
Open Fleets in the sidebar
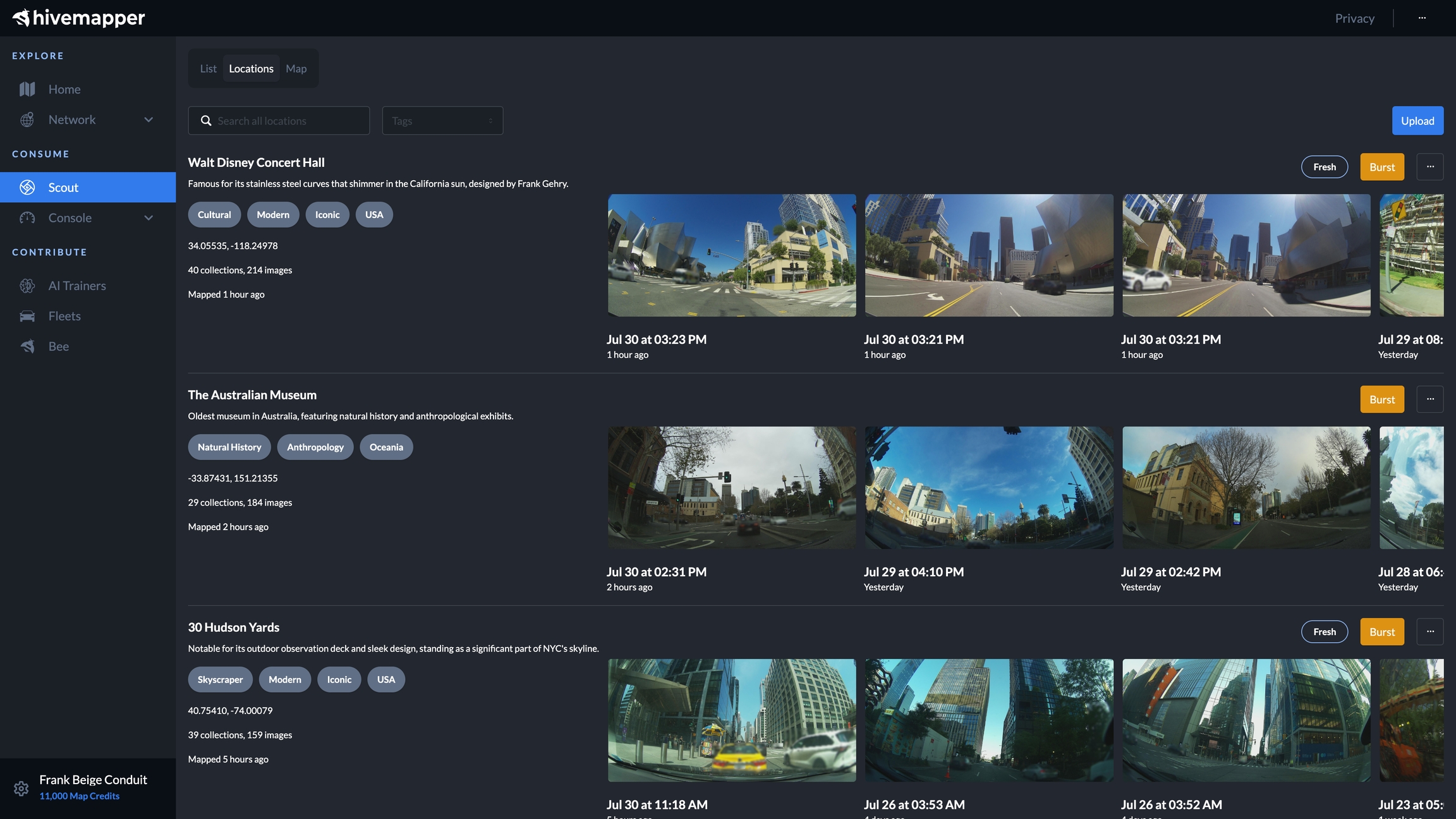click(88, 316)
